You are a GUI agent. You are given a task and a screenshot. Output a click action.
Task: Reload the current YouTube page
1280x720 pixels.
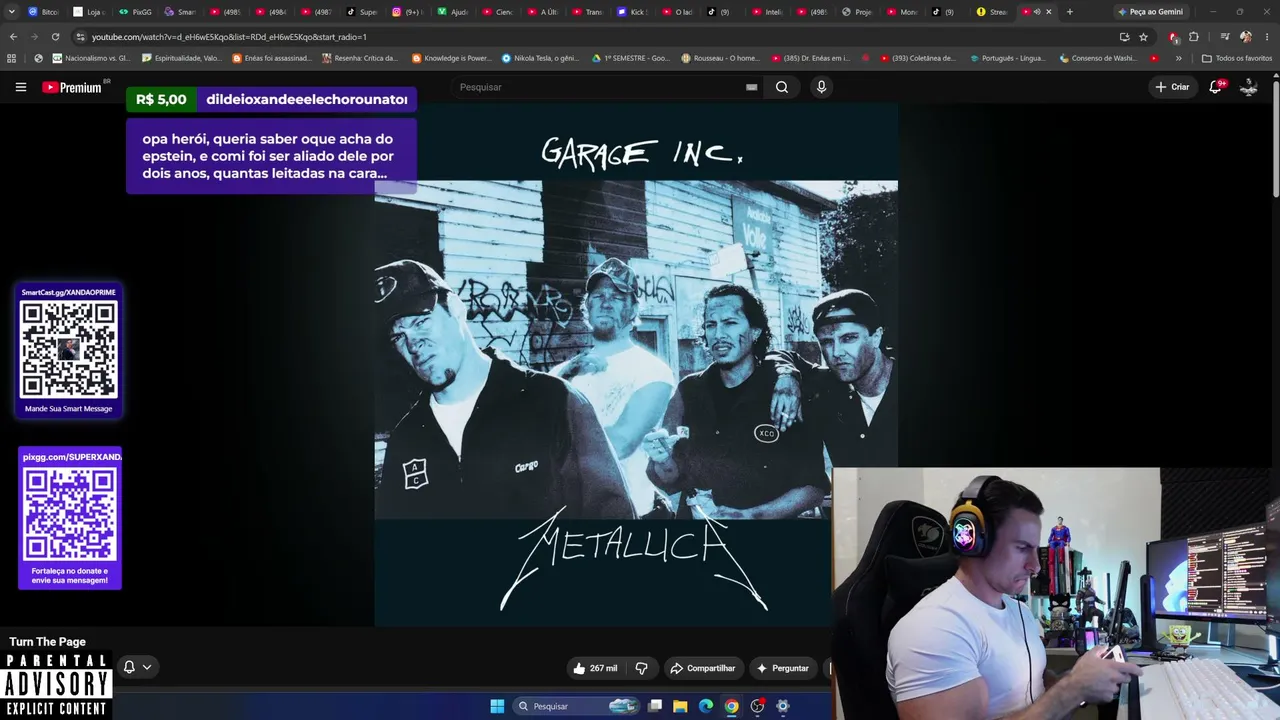click(55, 37)
